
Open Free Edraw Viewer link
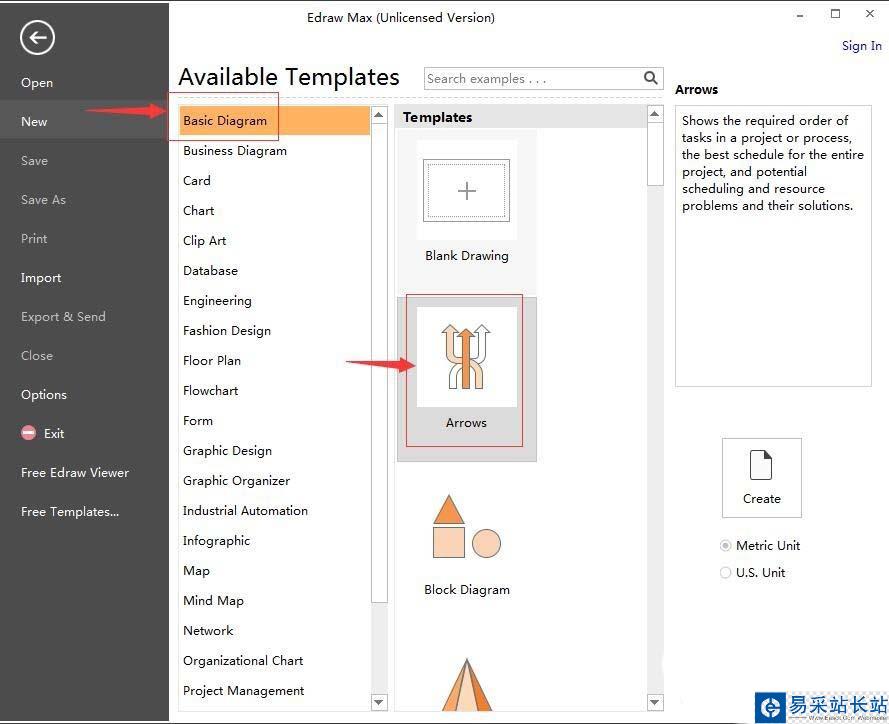coord(75,472)
